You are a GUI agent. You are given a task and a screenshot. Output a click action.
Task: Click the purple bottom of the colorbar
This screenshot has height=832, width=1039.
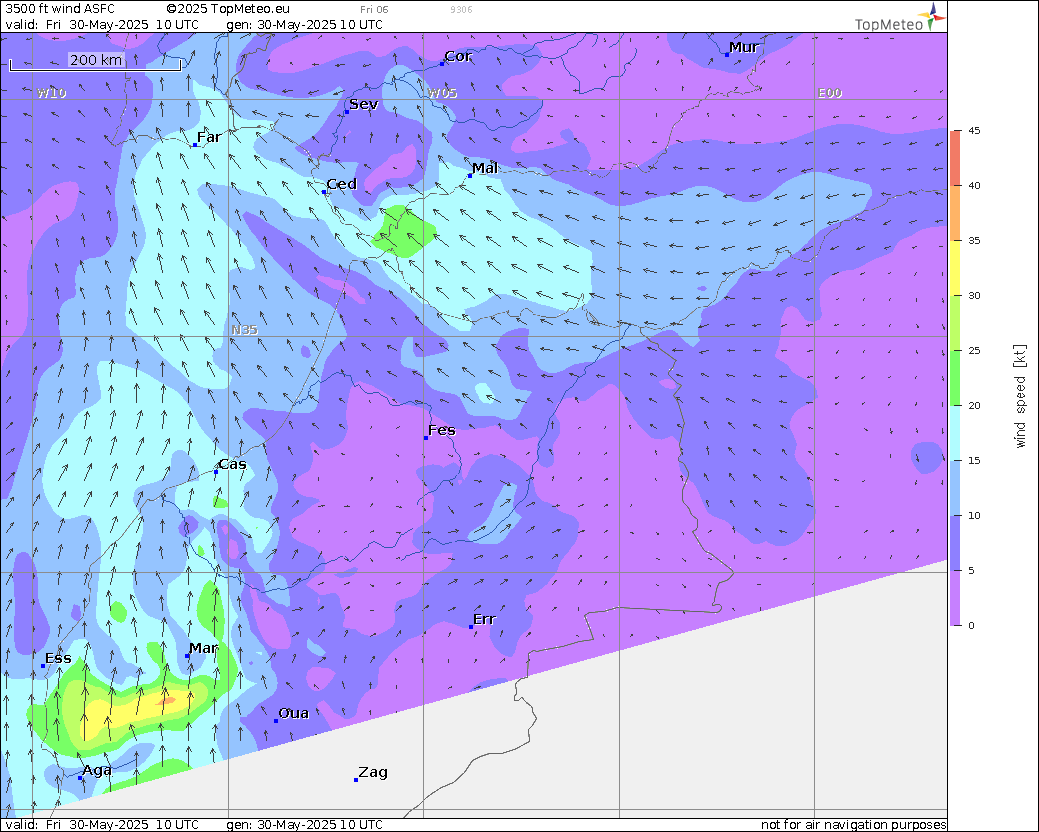956,598
